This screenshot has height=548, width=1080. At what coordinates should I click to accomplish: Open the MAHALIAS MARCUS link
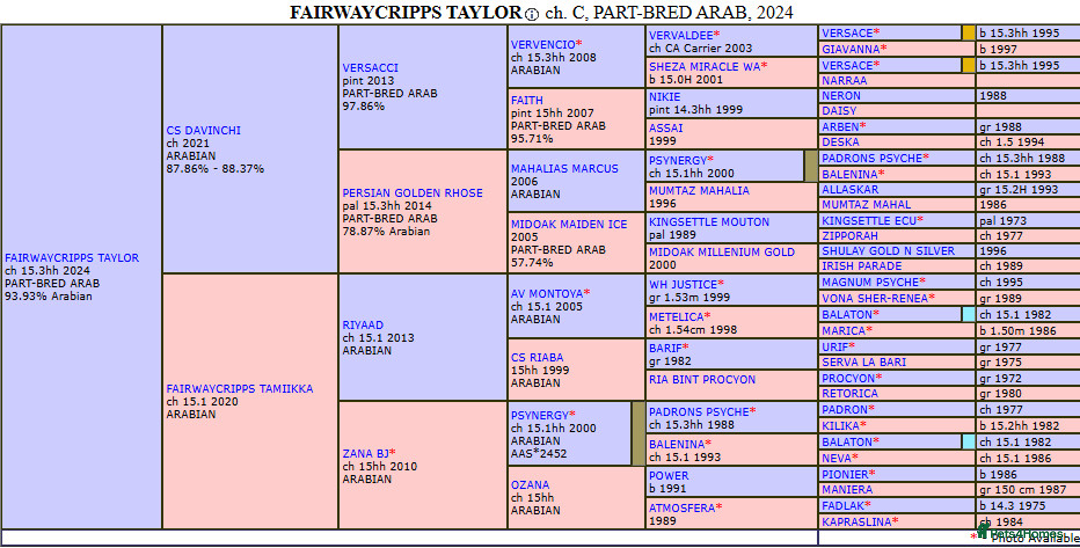point(564,168)
